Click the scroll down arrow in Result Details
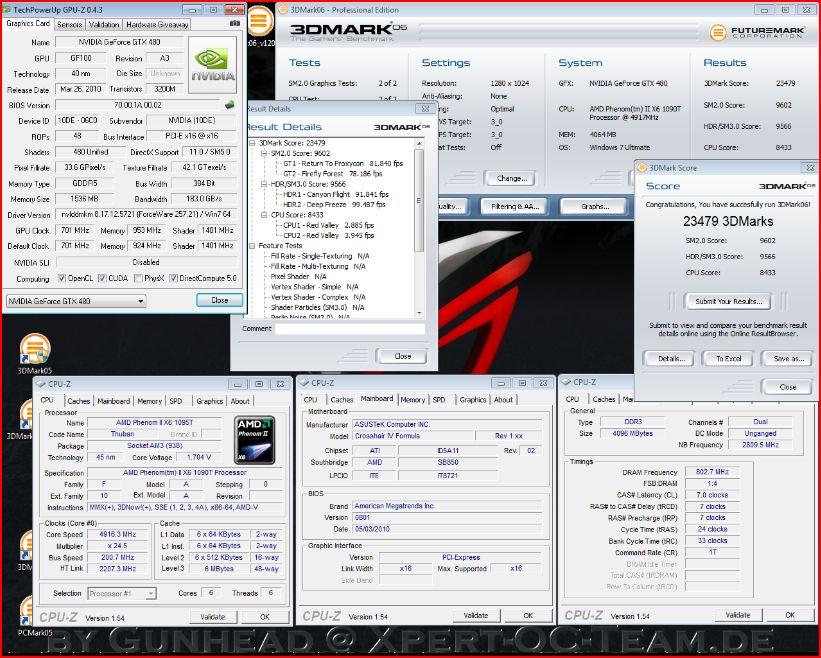Viewport: 821px width, 658px height. coord(419,313)
